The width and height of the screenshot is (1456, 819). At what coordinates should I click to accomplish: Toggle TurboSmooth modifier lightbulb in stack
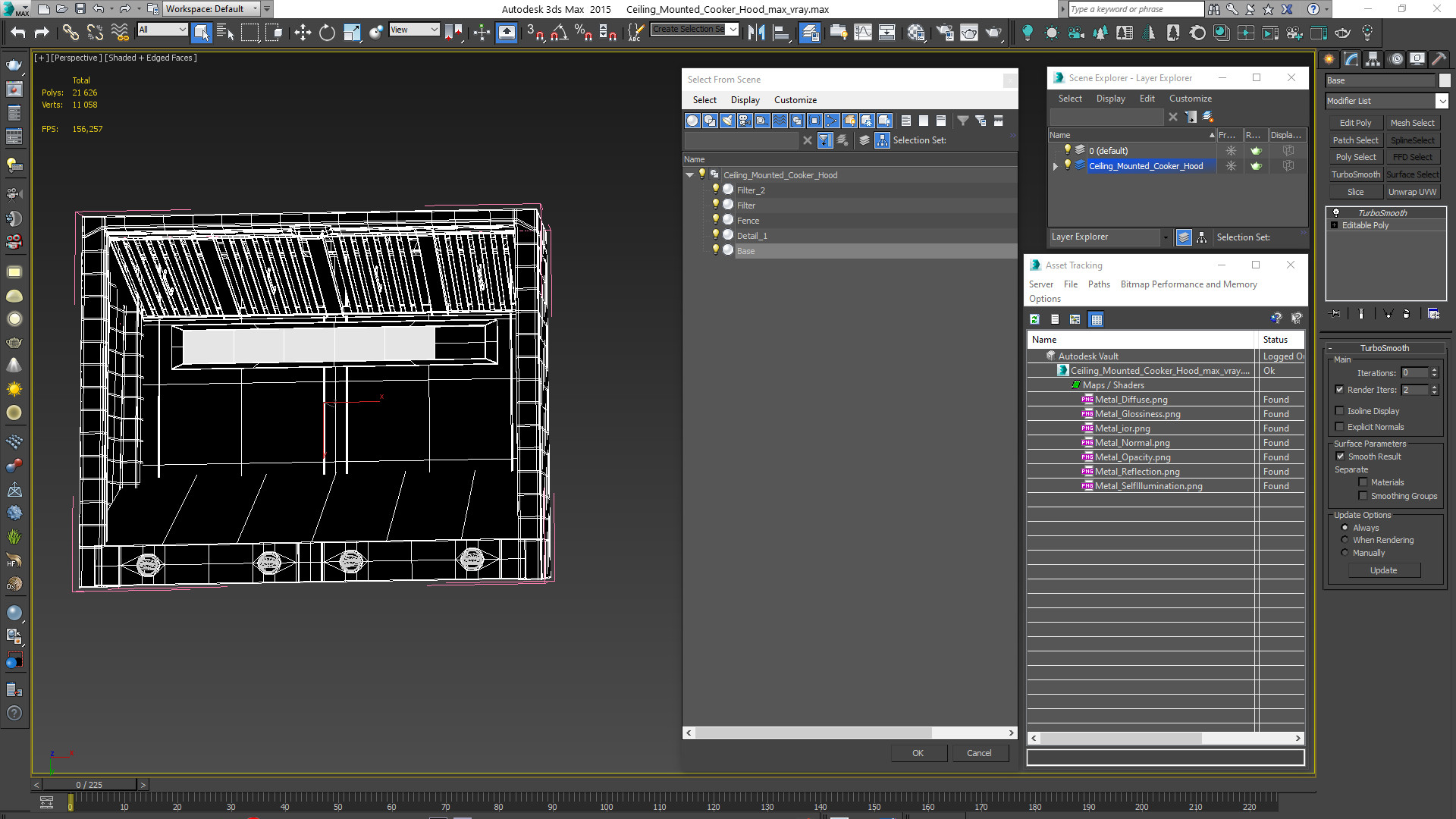(1336, 213)
